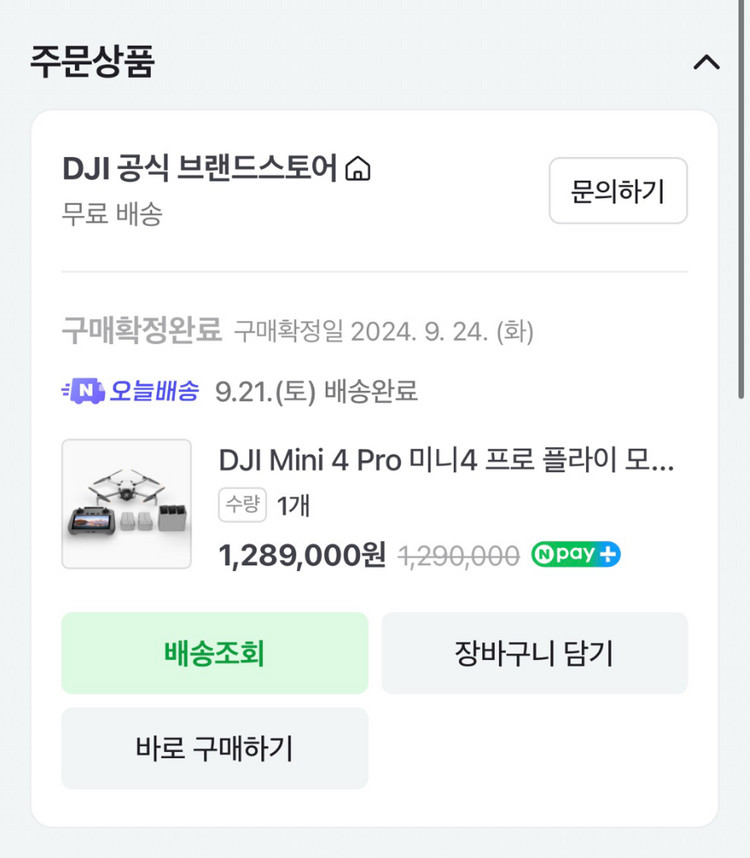Select the DJI Mini 4 Pro product image

pos(128,503)
